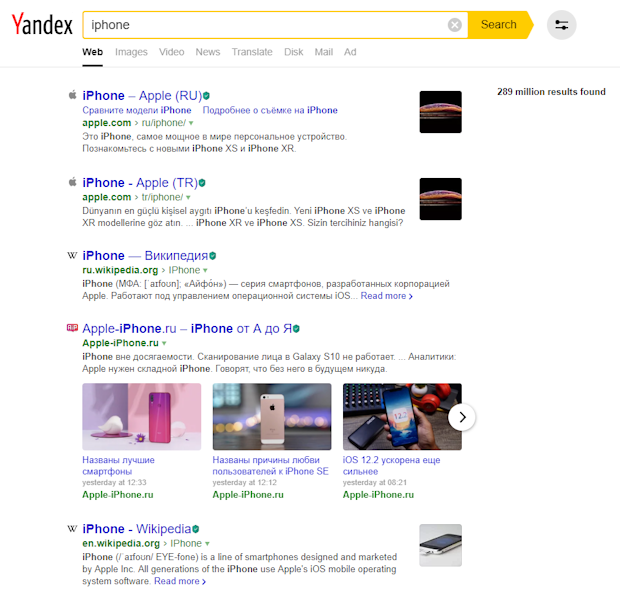620x600 pixels.
Task: Click the Apple favicon beside iPhone - Apple (TR)
Action: 72,182
